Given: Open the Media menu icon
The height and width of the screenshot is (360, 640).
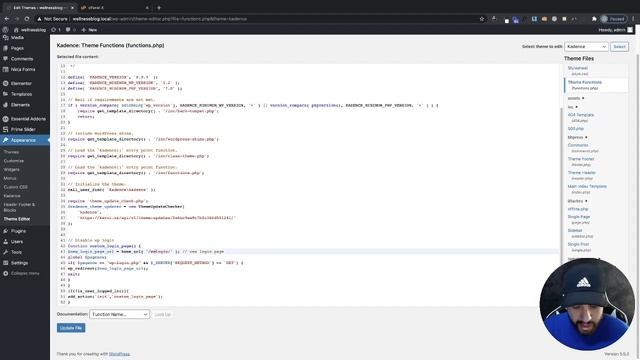Looking at the screenshot, I should 6,38.
